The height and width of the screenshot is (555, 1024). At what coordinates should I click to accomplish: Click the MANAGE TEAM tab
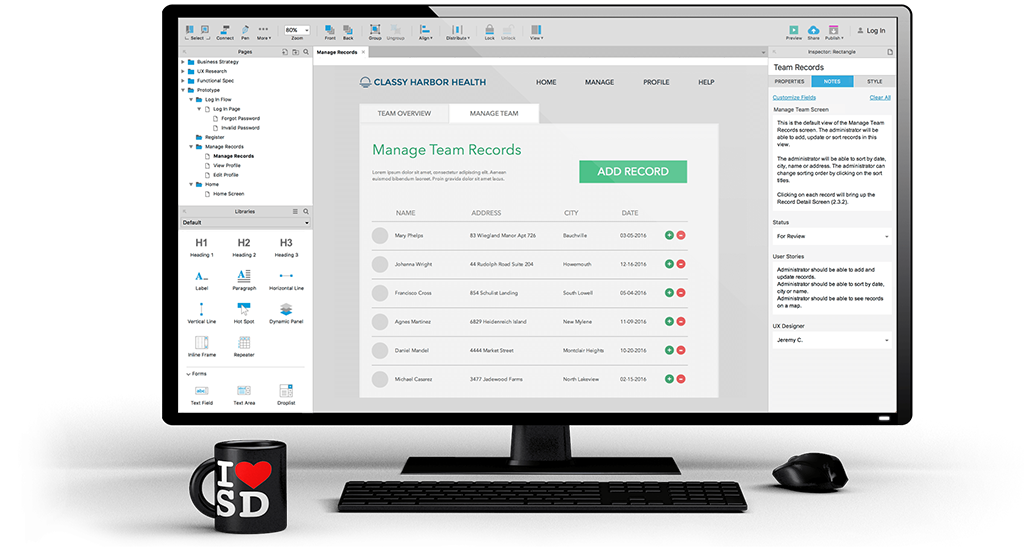click(x=494, y=114)
